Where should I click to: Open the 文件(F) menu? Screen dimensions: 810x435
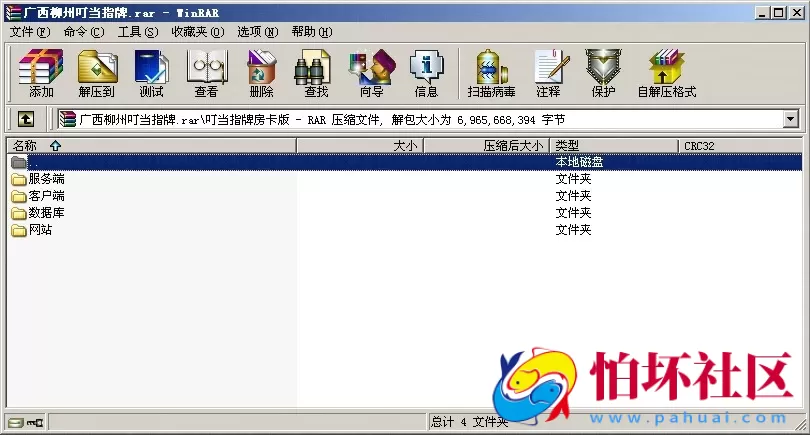(x=30, y=32)
